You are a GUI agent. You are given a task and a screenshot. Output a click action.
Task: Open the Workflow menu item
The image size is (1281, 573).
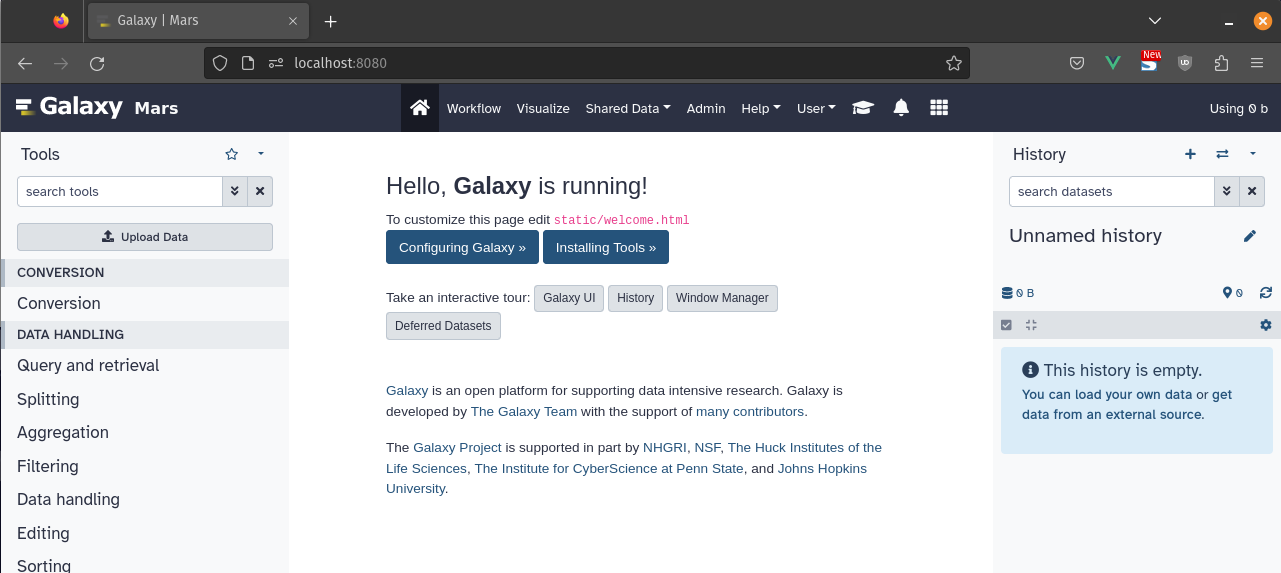tap(474, 108)
